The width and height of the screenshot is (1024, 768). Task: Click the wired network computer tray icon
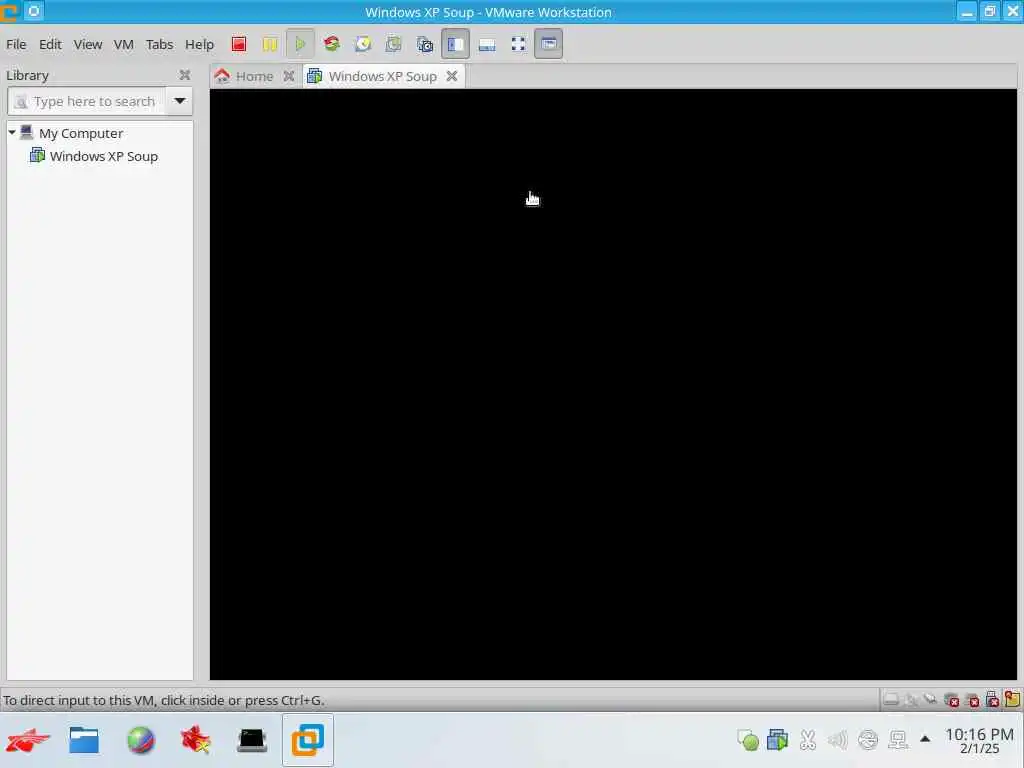pos(898,740)
